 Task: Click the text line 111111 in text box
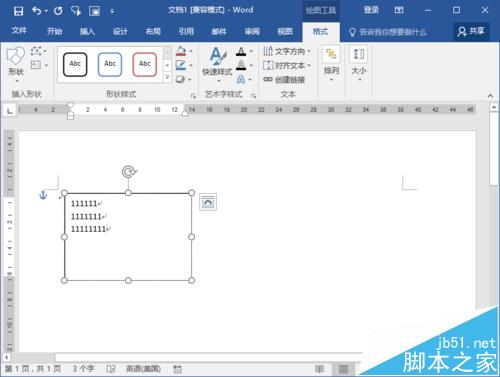(84, 203)
